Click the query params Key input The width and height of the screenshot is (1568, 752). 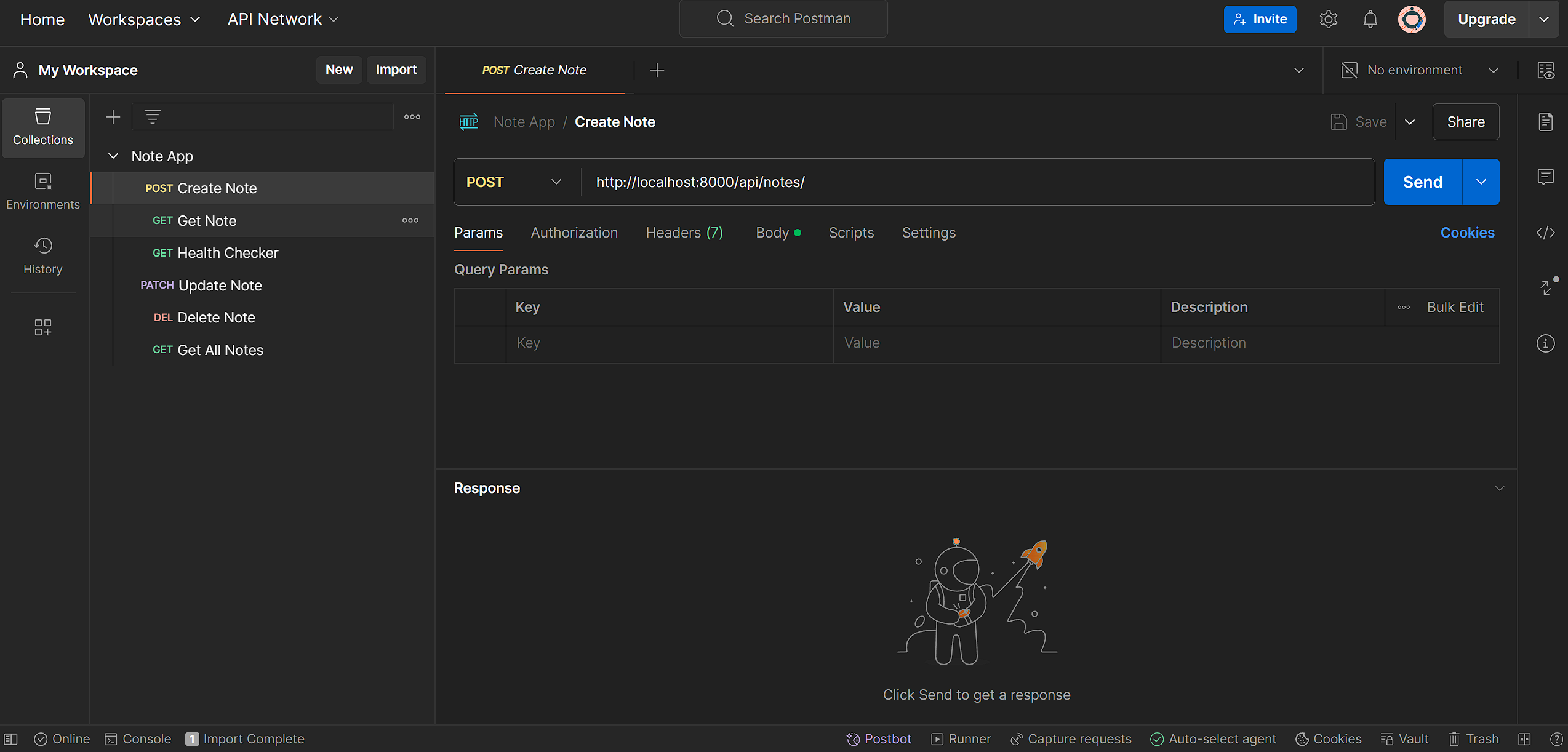tap(670, 343)
